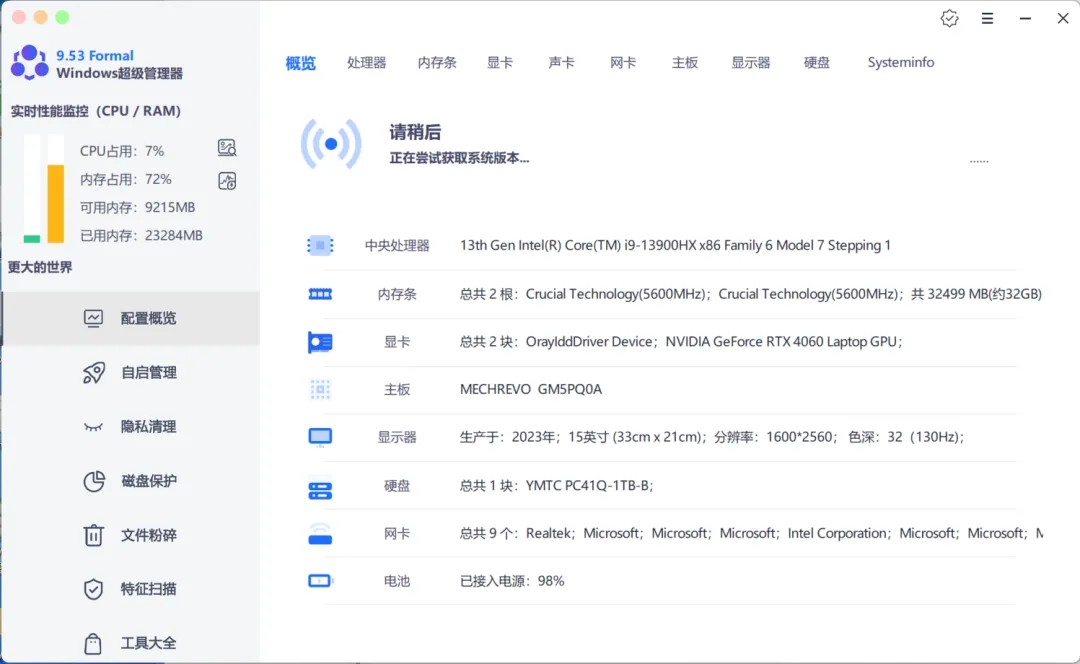This screenshot has width=1080, height=664.
Task: Click the verification badge icon in title bar
Action: click(949, 19)
